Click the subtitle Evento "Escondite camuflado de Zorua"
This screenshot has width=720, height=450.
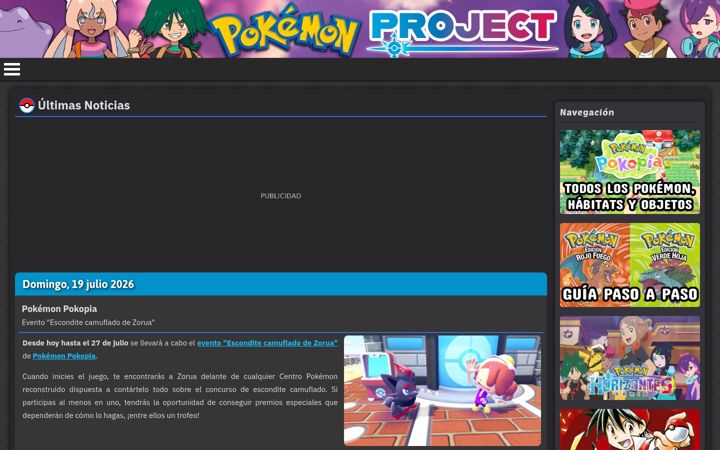click(x=88, y=322)
